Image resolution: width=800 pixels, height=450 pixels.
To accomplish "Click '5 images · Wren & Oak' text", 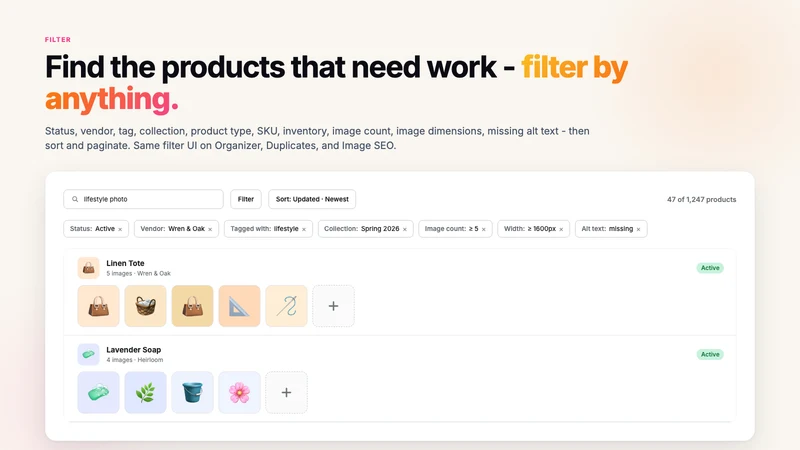I will pyautogui.click(x=138, y=273).
